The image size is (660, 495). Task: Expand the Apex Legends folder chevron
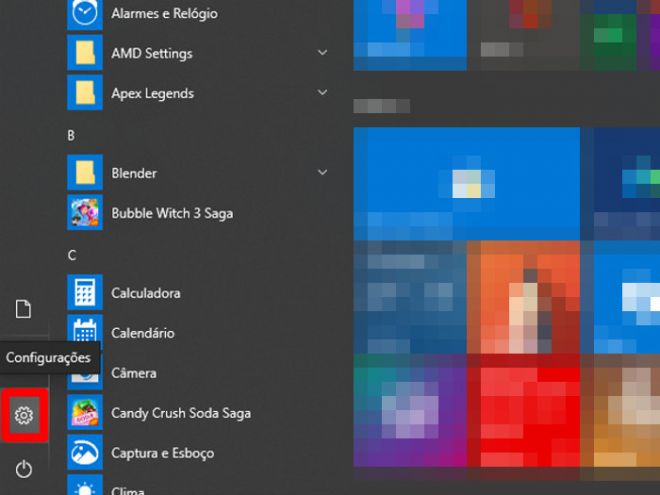tap(322, 93)
